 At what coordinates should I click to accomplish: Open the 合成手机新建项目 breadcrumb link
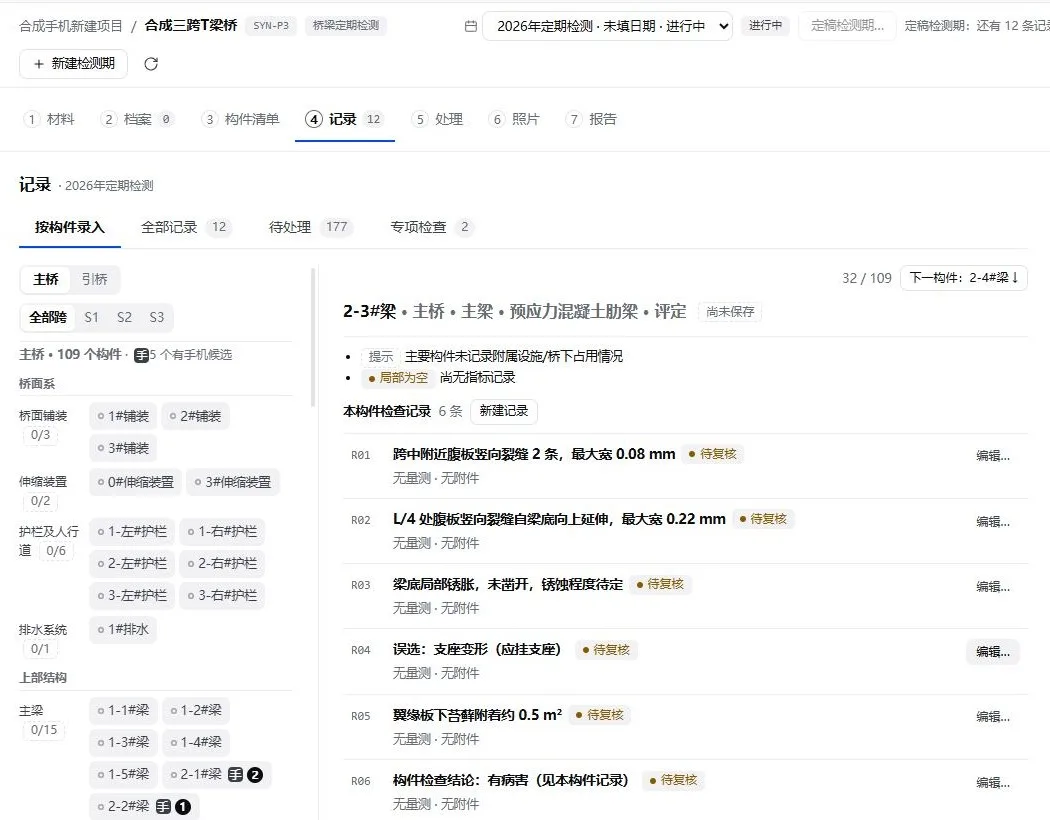pos(71,26)
